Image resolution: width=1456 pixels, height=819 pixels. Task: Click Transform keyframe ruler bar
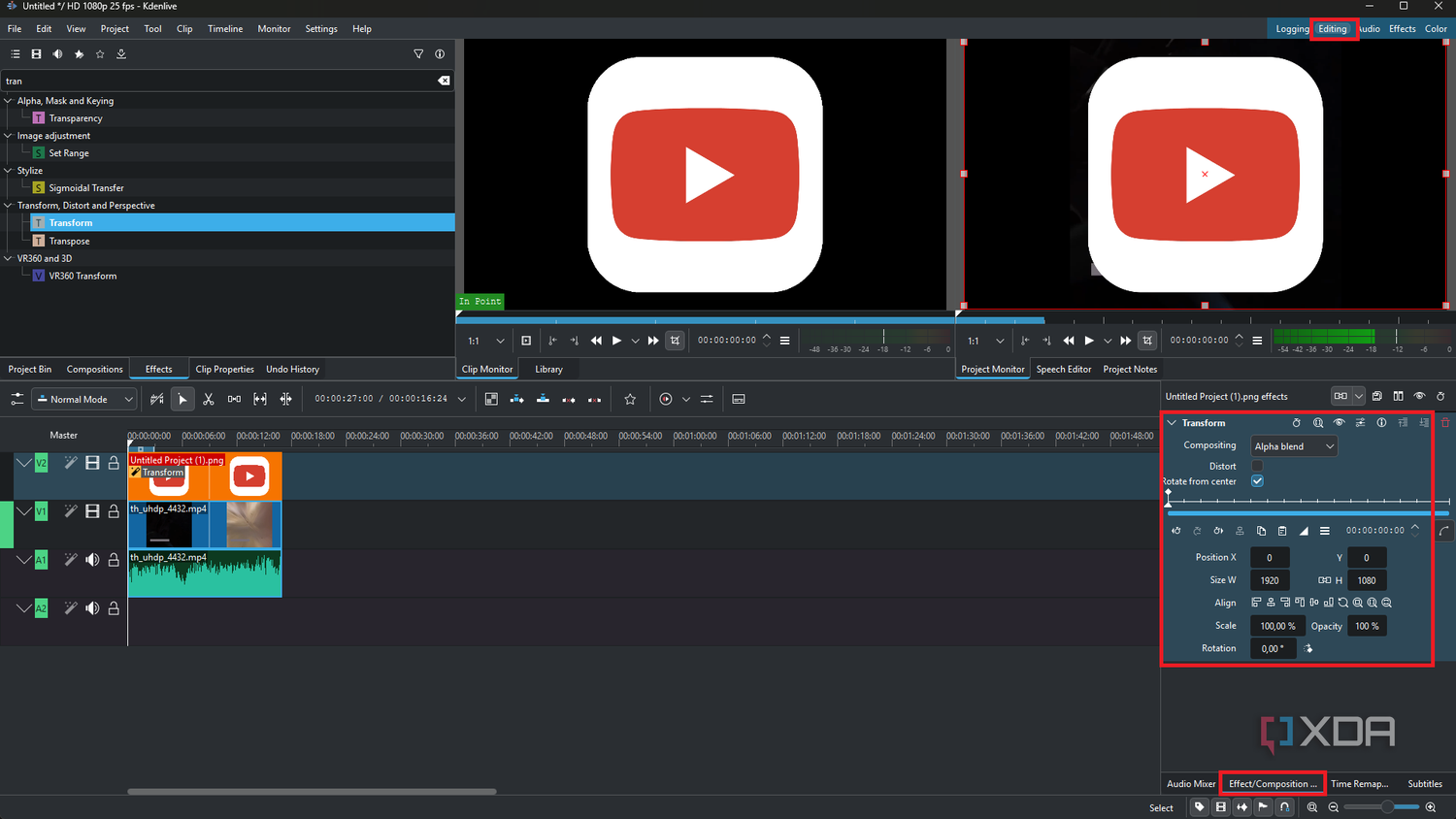click(1307, 501)
